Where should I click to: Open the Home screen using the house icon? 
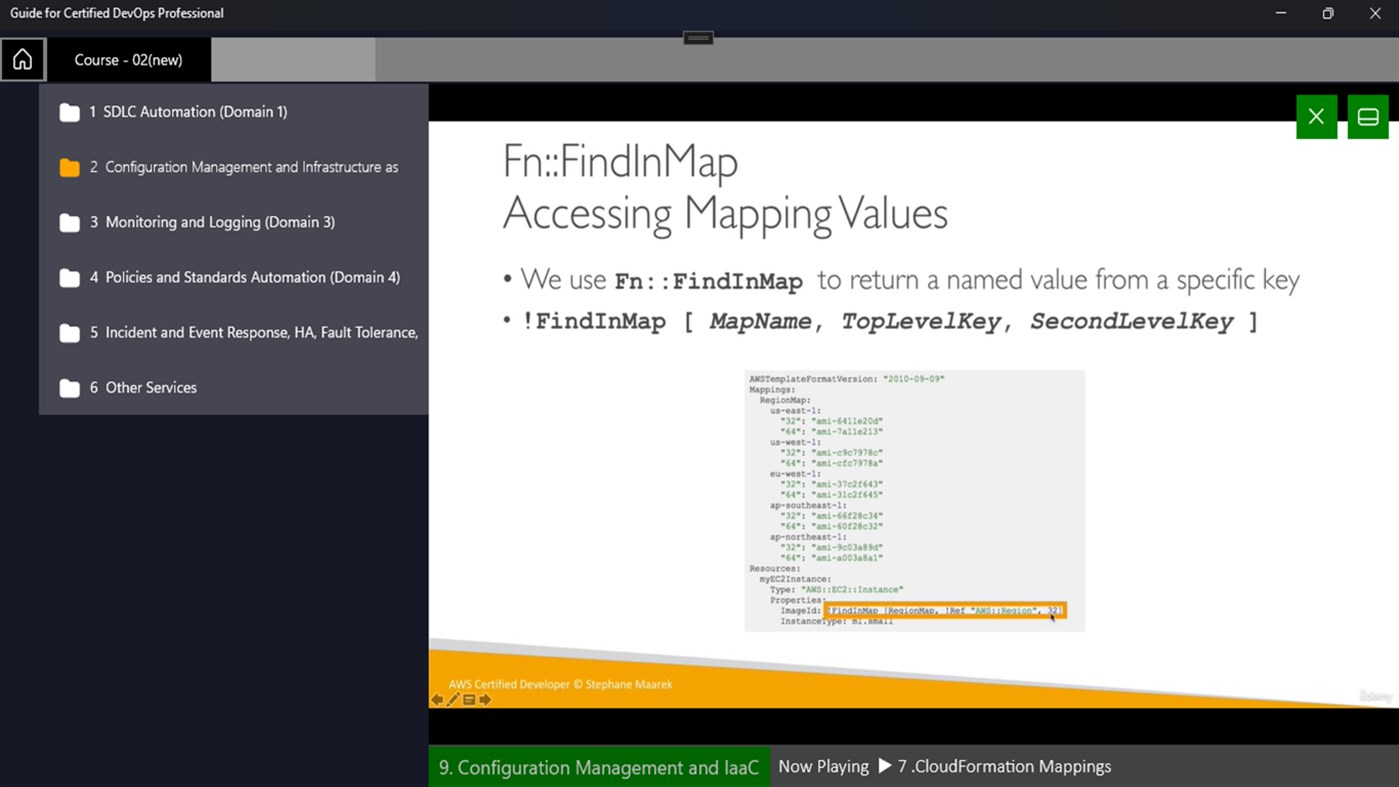pyautogui.click(x=22, y=59)
